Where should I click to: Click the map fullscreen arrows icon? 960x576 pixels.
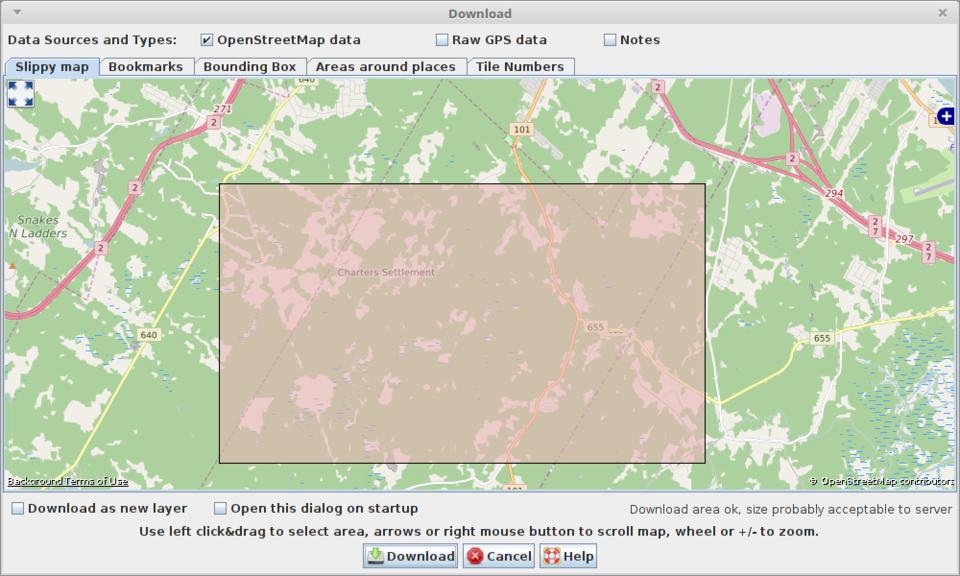click(20, 93)
